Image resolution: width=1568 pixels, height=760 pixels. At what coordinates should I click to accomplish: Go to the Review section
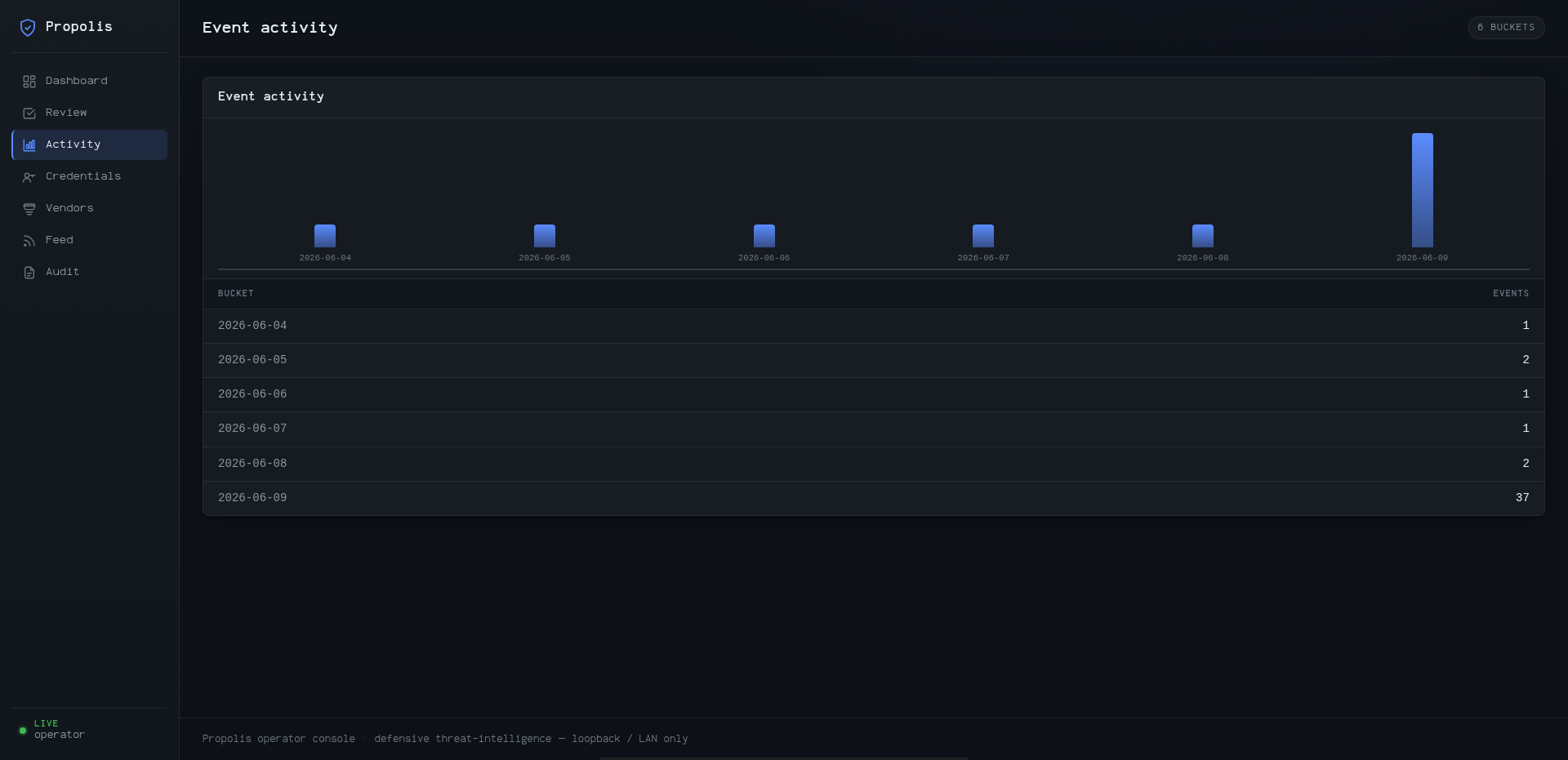(x=90, y=113)
